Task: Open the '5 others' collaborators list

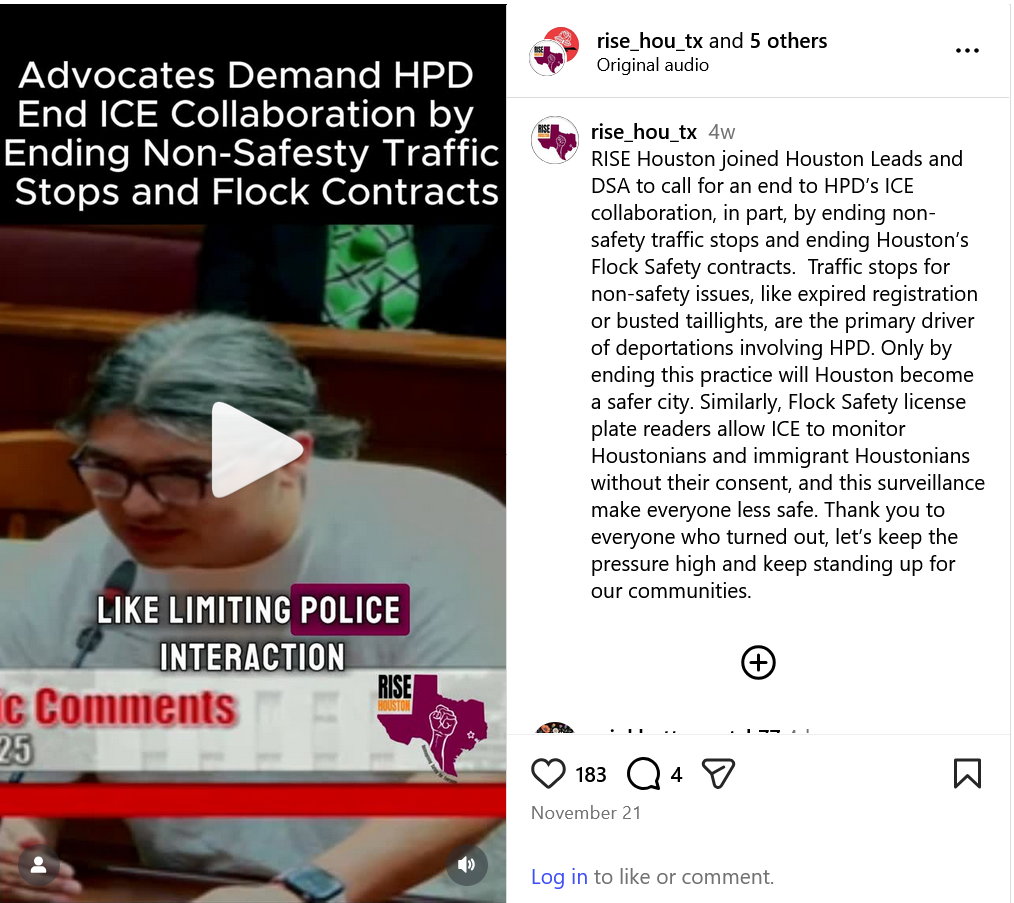Action: 788,41
